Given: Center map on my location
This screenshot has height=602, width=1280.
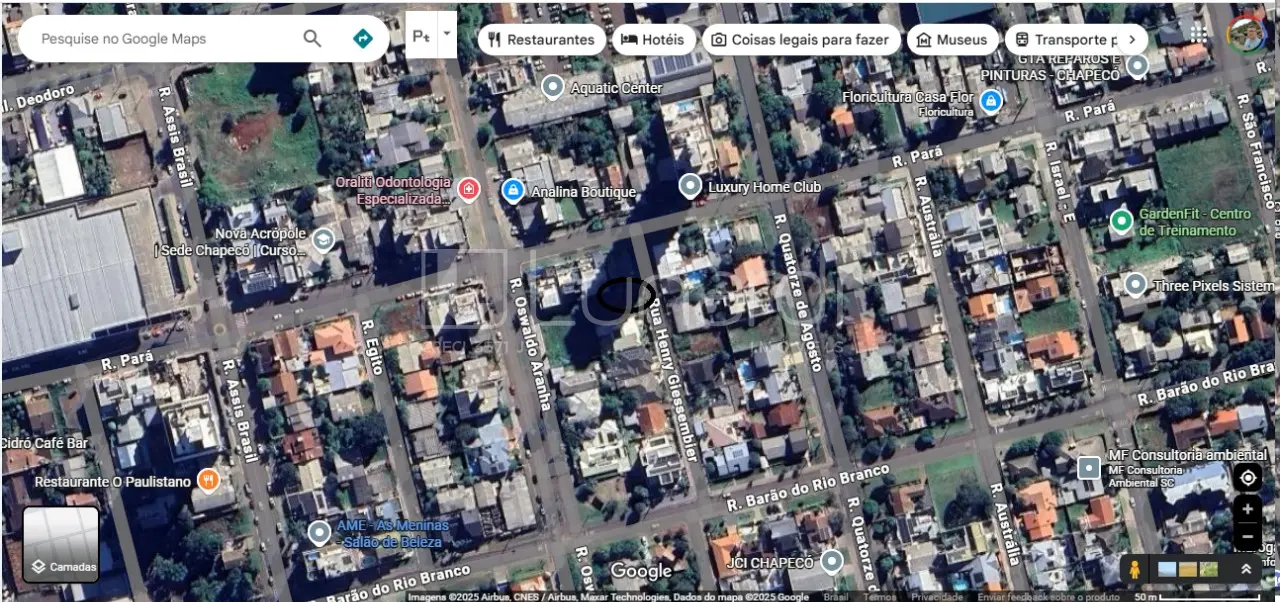Looking at the screenshot, I should 1247,478.
